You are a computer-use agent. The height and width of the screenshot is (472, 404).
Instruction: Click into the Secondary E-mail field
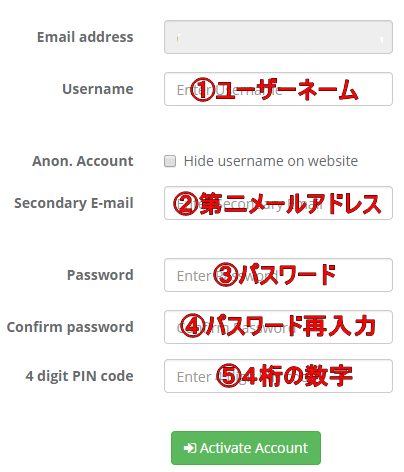click(x=278, y=203)
